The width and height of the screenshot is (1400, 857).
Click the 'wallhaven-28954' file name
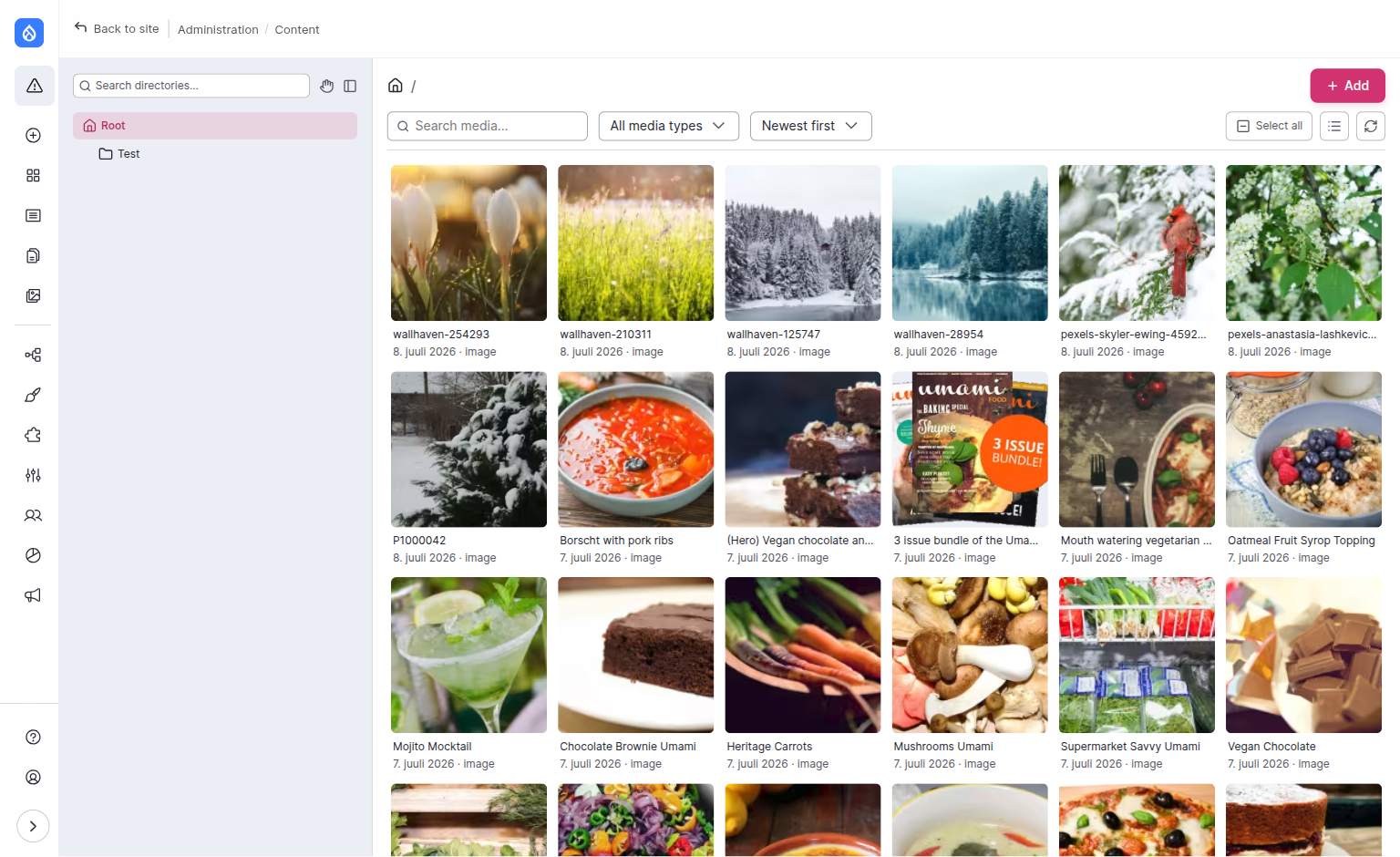point(939,335)
